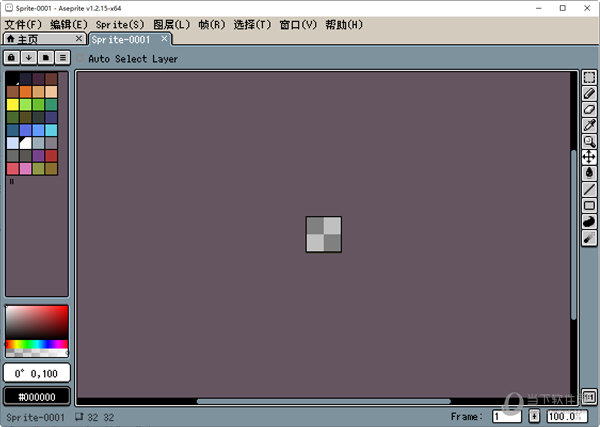Open the palette sort arrow menu
Viewport: 600px width, 427px height.
coord(29,58)
